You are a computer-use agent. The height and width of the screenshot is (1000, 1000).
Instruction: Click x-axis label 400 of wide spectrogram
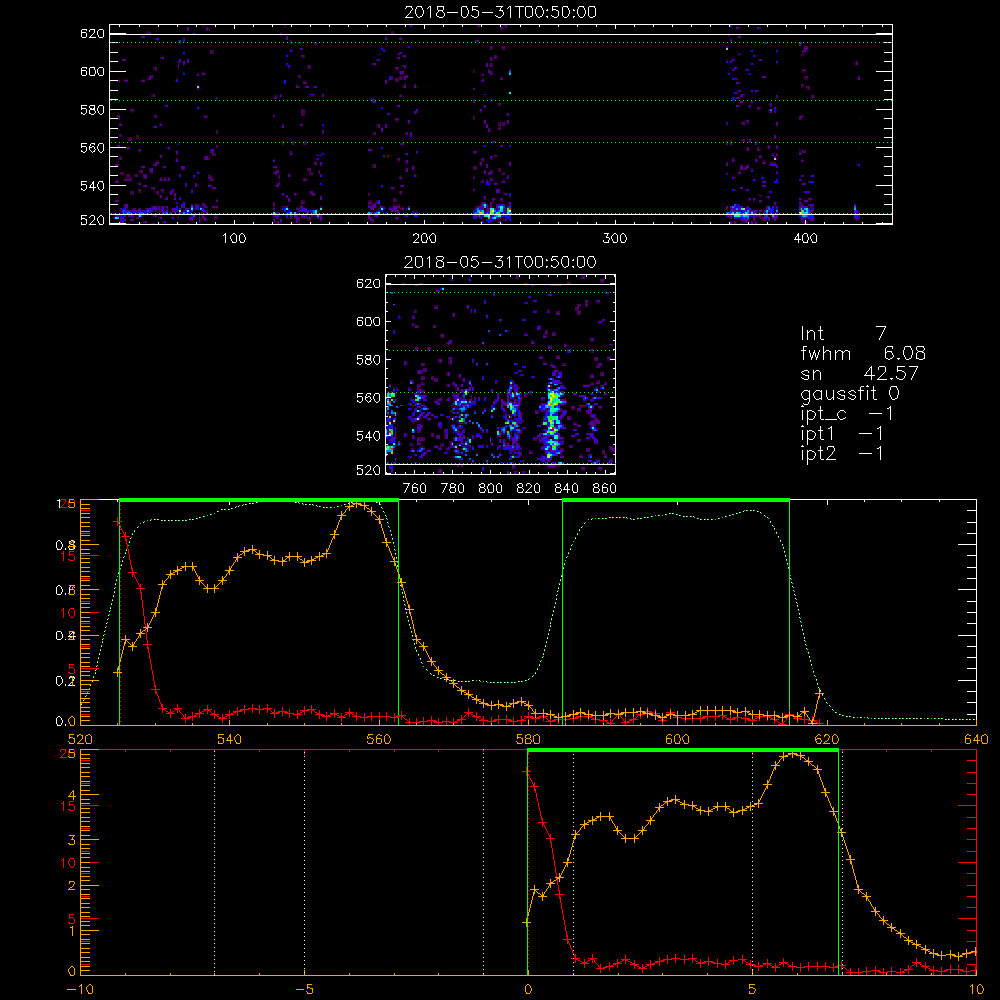805,239
